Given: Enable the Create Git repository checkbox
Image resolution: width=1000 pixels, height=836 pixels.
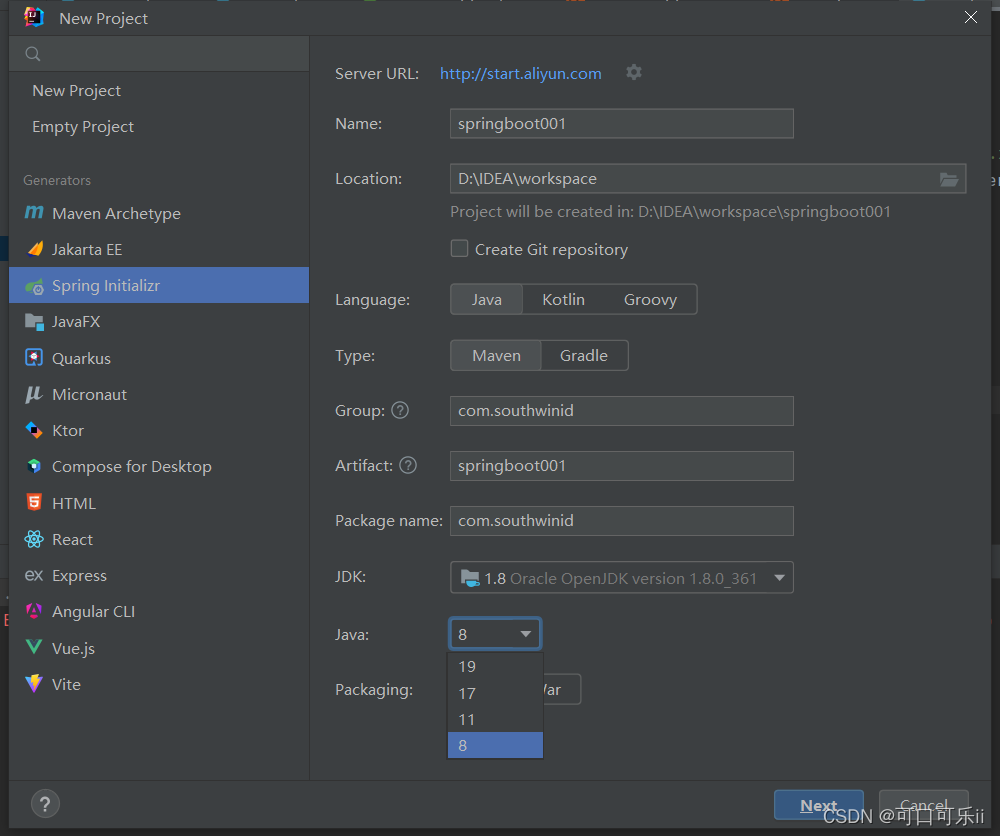Looking at the screenshot, I should coord(459,248).
